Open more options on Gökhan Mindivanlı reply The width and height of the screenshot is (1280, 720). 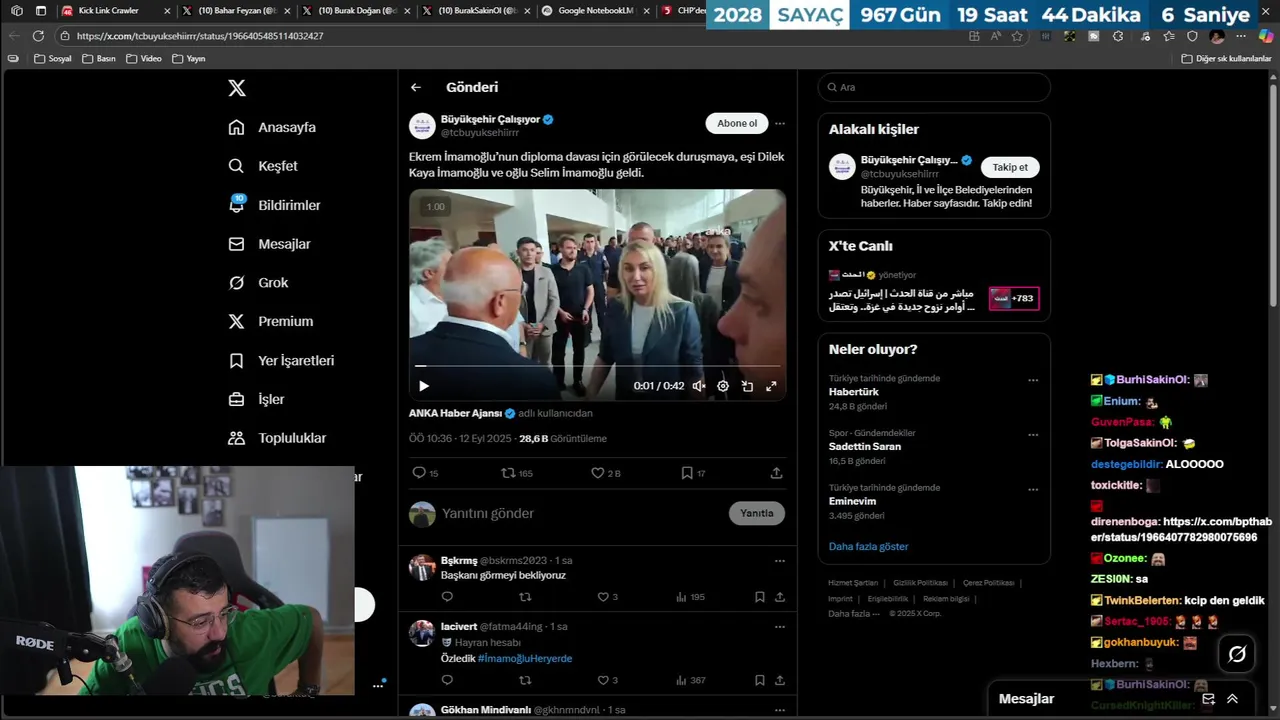(x=780, y=710)
